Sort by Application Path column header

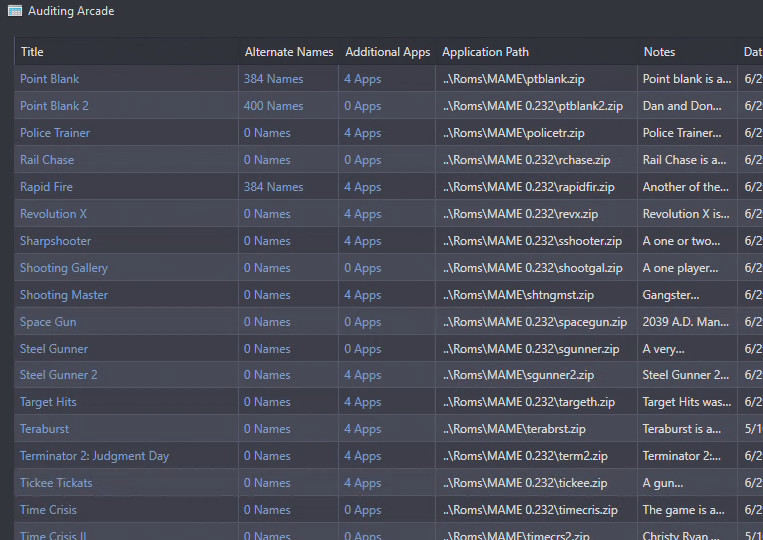pos(485,52)
